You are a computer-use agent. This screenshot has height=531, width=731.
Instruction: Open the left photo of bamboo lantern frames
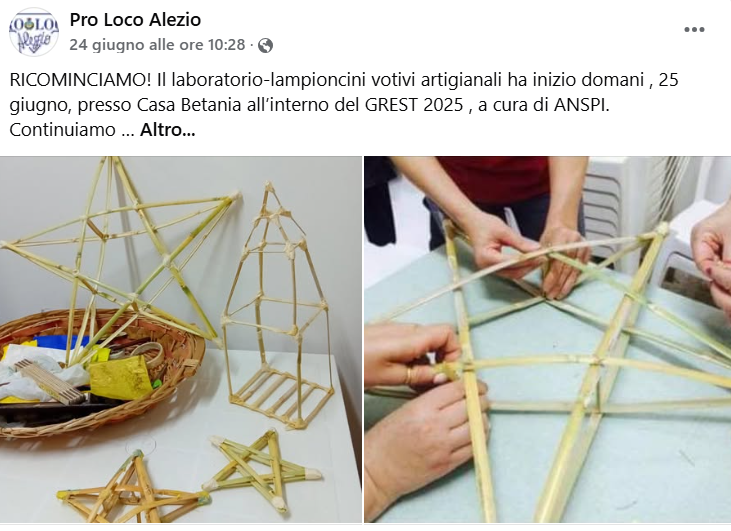(x=181, y=339)
